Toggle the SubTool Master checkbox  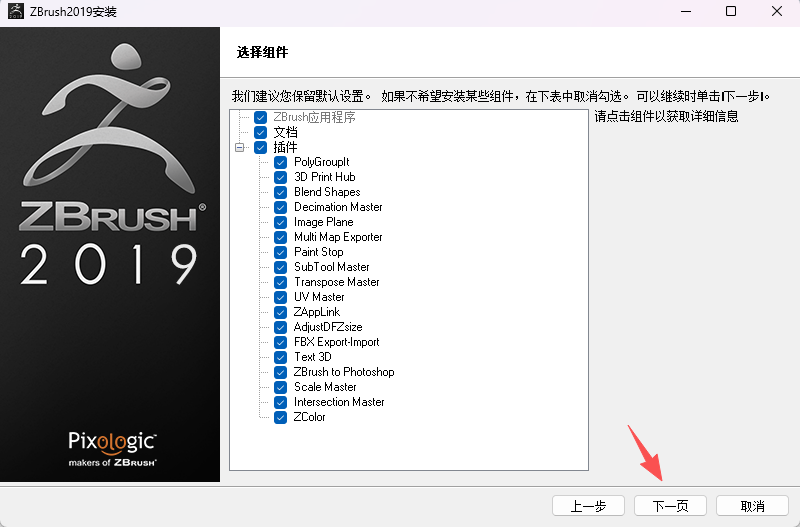281,267
